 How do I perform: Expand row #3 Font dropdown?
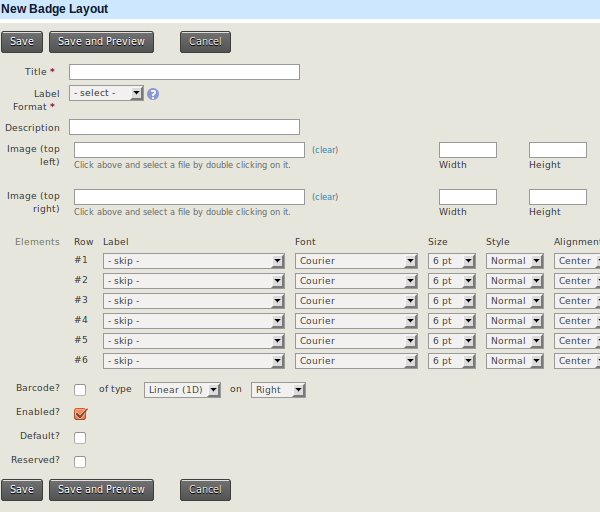click(356, 301)
